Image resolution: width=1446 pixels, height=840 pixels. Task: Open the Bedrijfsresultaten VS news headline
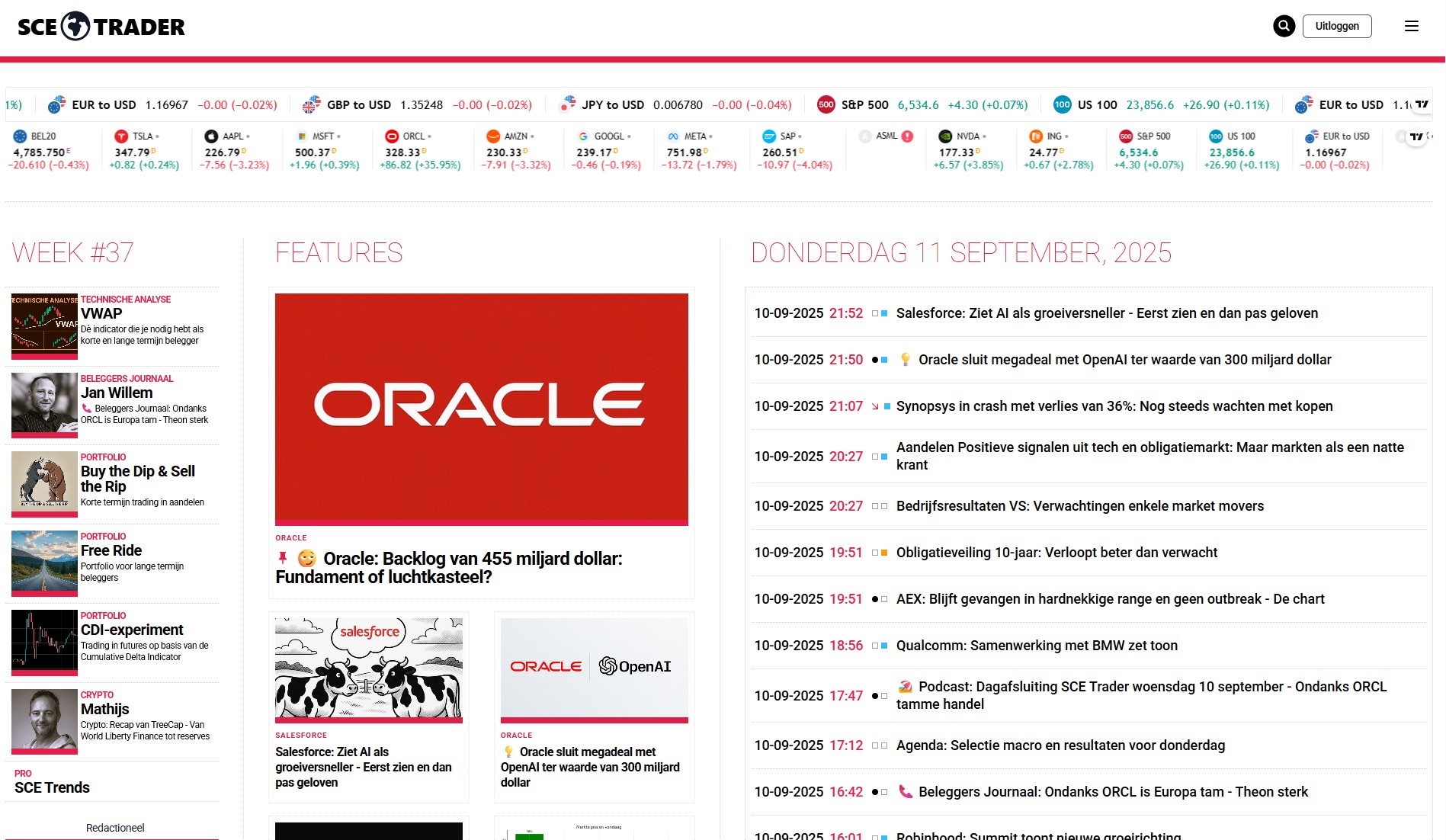(1080, 506)
